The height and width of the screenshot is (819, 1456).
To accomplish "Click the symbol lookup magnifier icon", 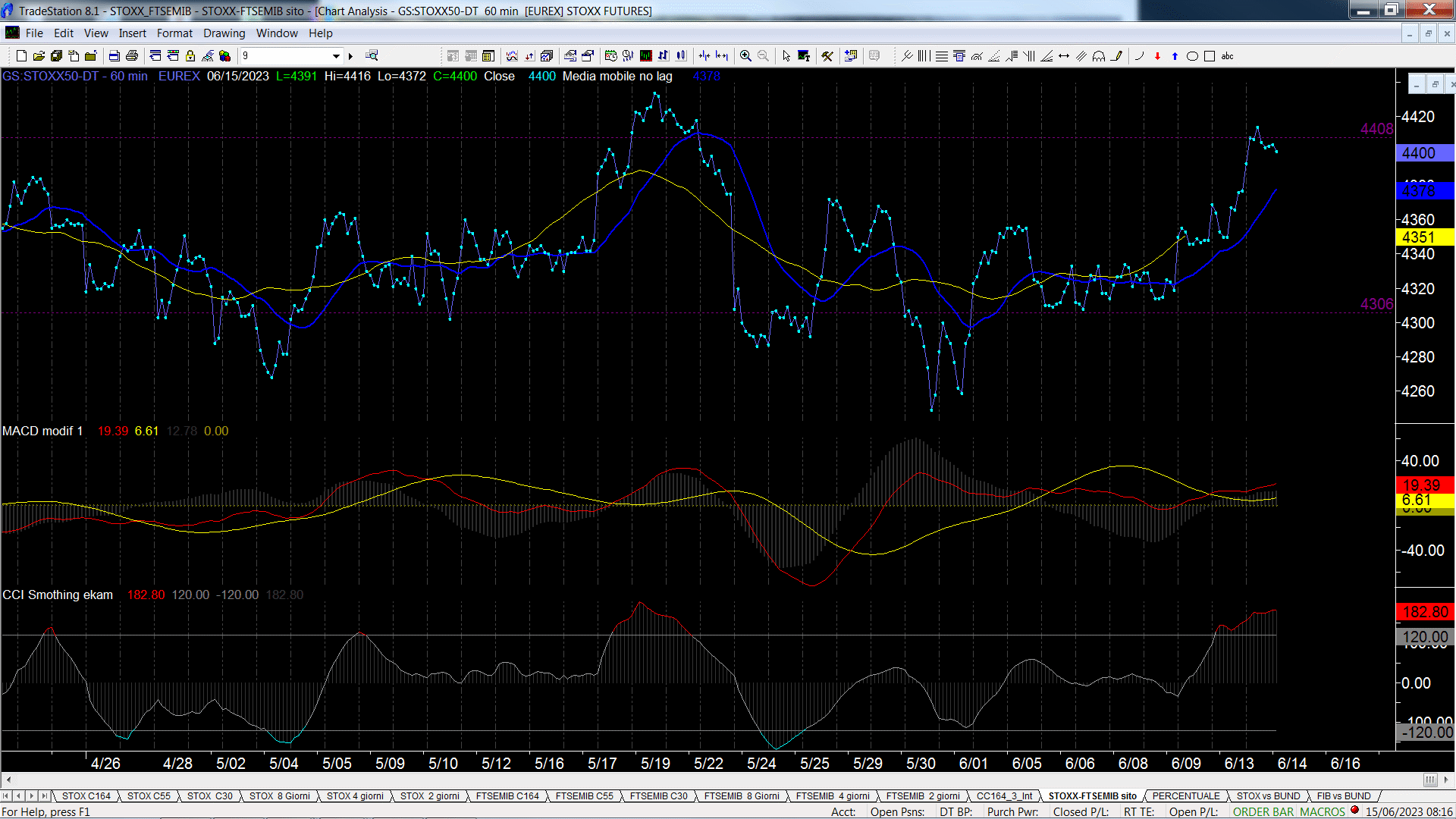I will click(x=372, y=56).
